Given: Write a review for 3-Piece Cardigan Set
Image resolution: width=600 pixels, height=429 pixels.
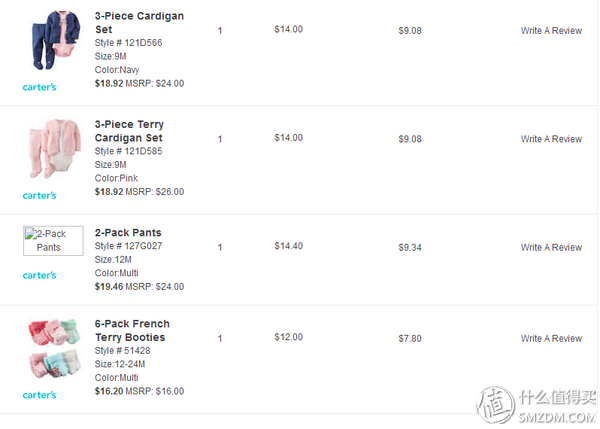Looking at the screenshot, I should click(x=551, y=31).
